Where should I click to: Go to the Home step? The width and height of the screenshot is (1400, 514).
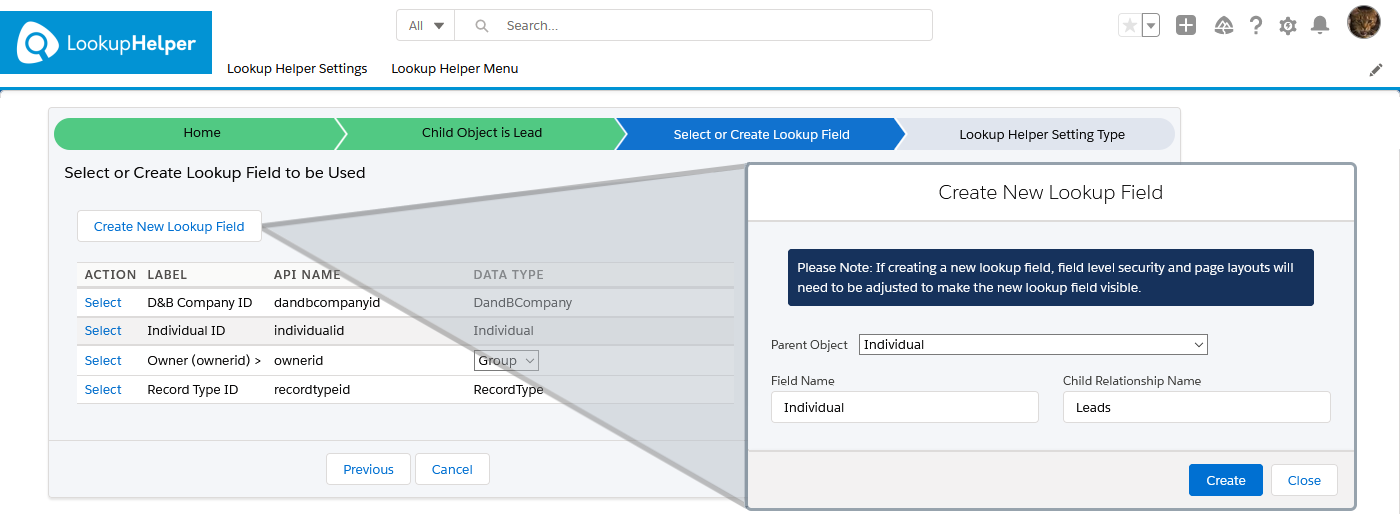tap(202, 133)
